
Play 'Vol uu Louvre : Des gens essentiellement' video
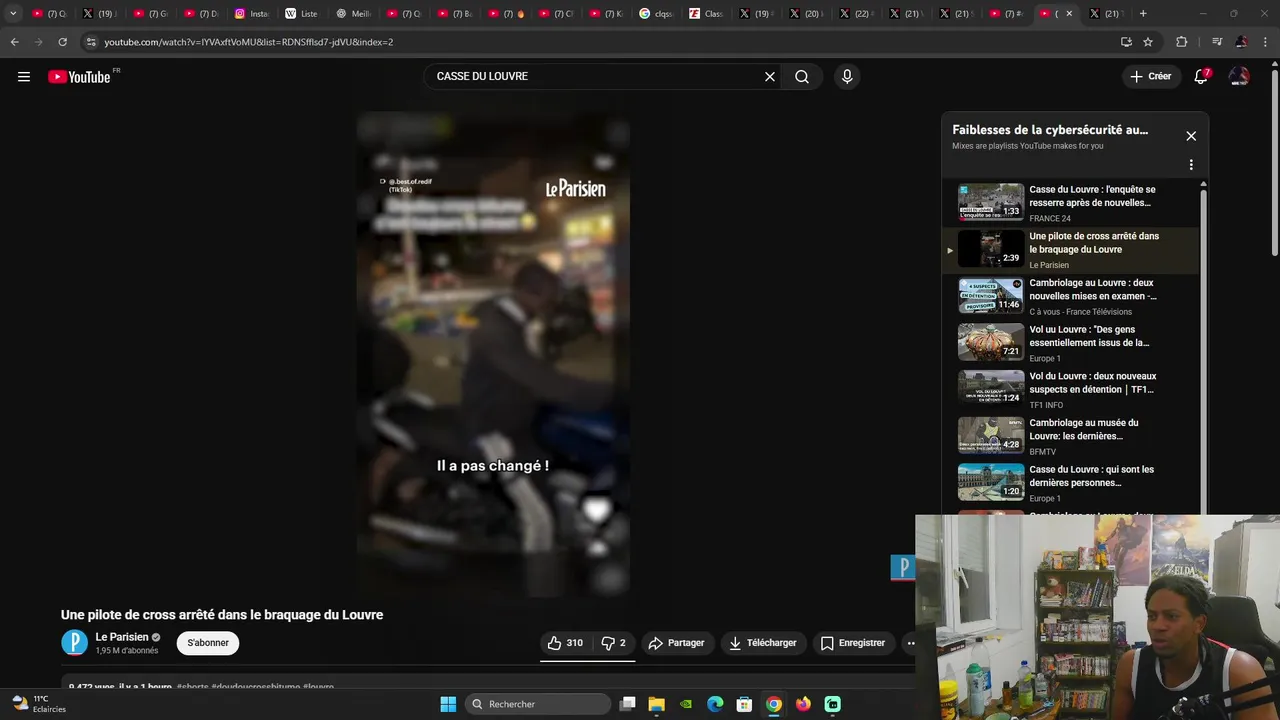[x=1071, y=343]
